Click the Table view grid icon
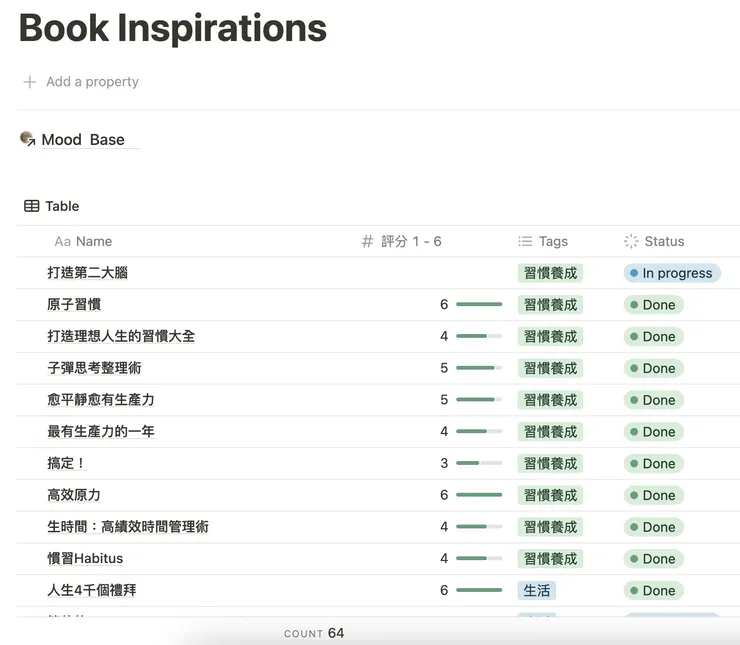This screenshot has width=740, height=645. 32,206
